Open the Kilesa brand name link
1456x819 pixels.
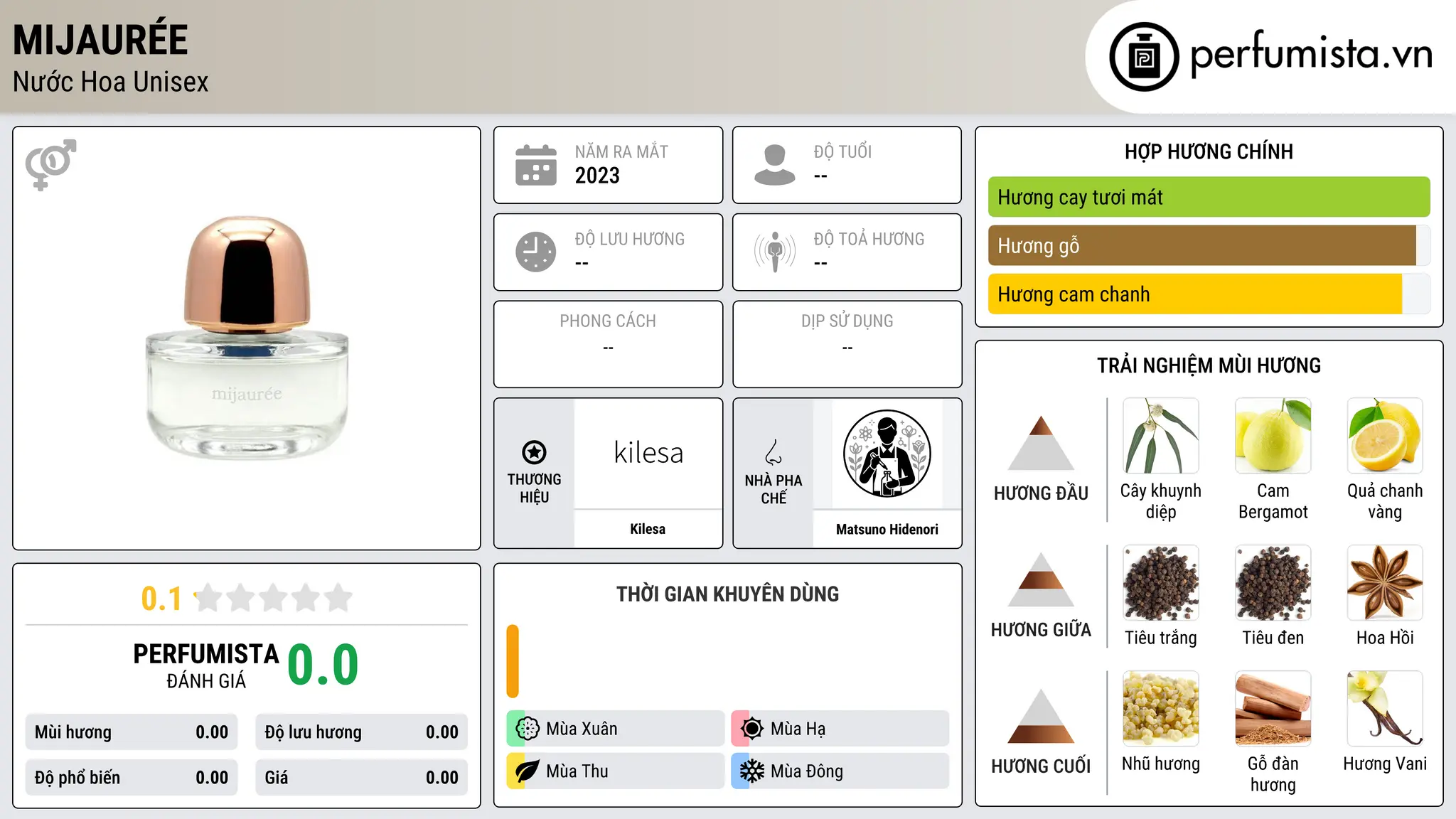click(648, 529)
